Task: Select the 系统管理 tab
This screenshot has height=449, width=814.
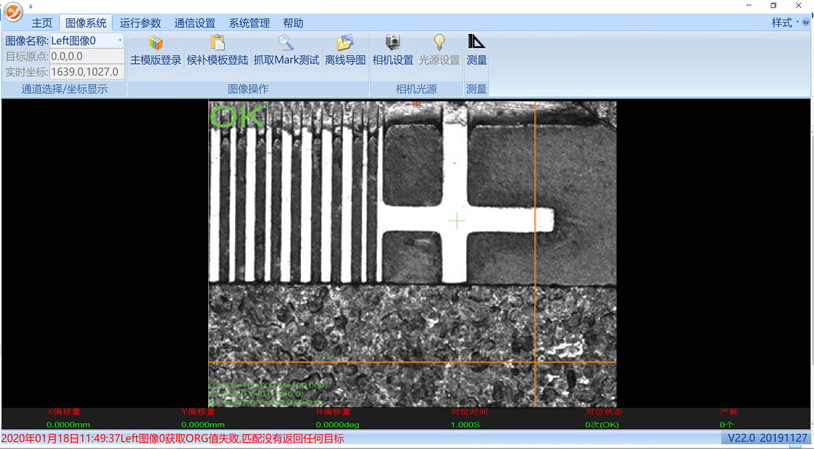Action: click(249, 23)
